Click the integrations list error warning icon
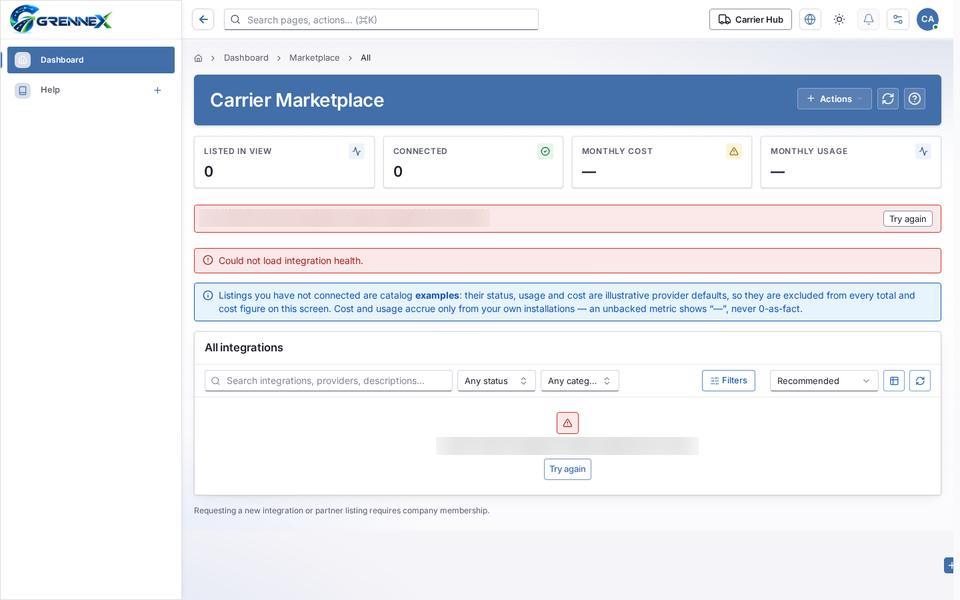The width and height of the screenshot is (960, 600). point(568,423)
